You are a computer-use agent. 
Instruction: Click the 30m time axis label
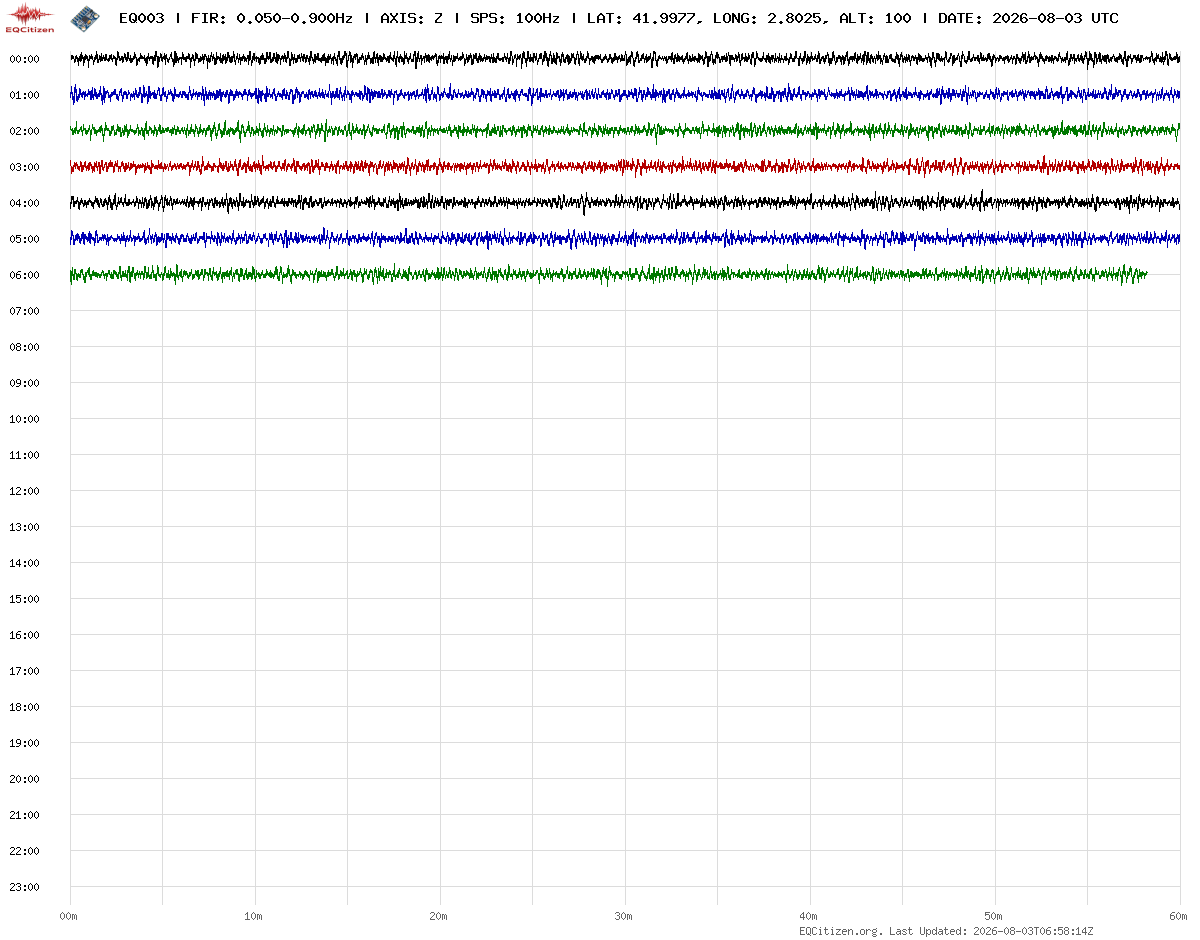(624, 916)
